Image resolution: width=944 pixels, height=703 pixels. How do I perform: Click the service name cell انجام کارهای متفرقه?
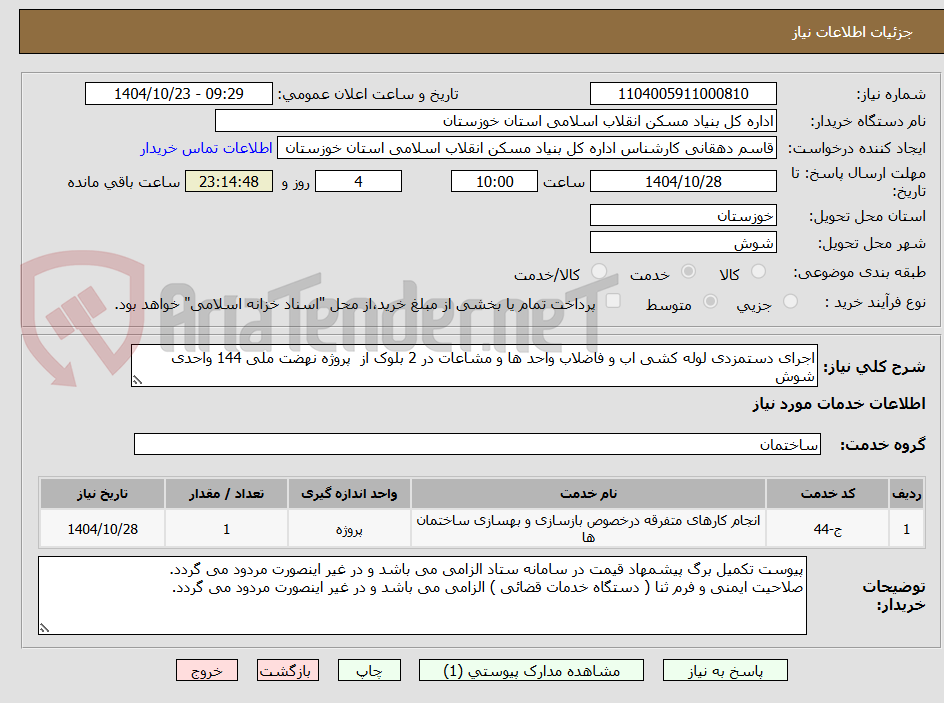pyautogui.click(x=588, y=529)
